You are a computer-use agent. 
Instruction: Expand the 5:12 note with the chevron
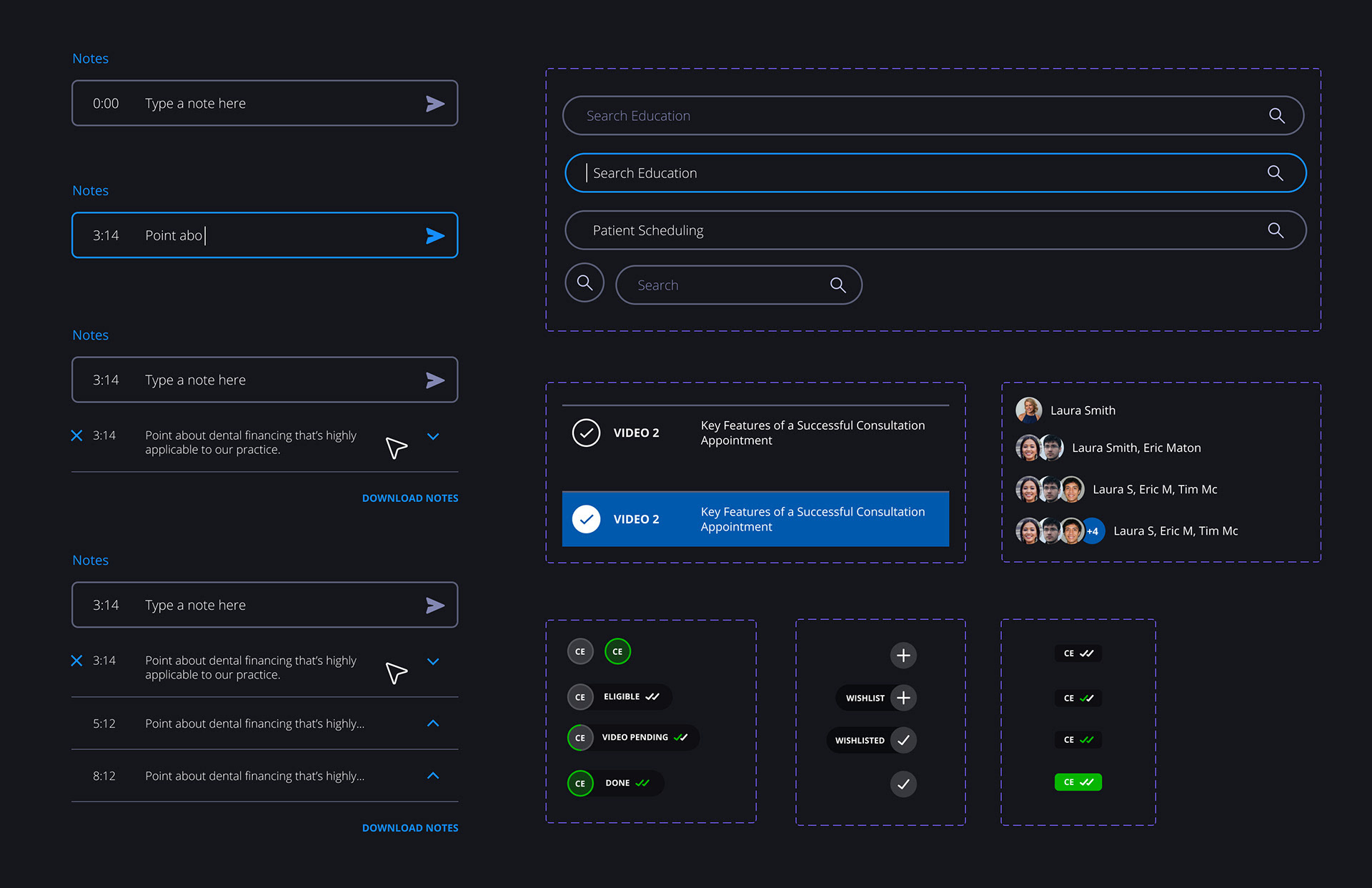(x=433, y=724)
